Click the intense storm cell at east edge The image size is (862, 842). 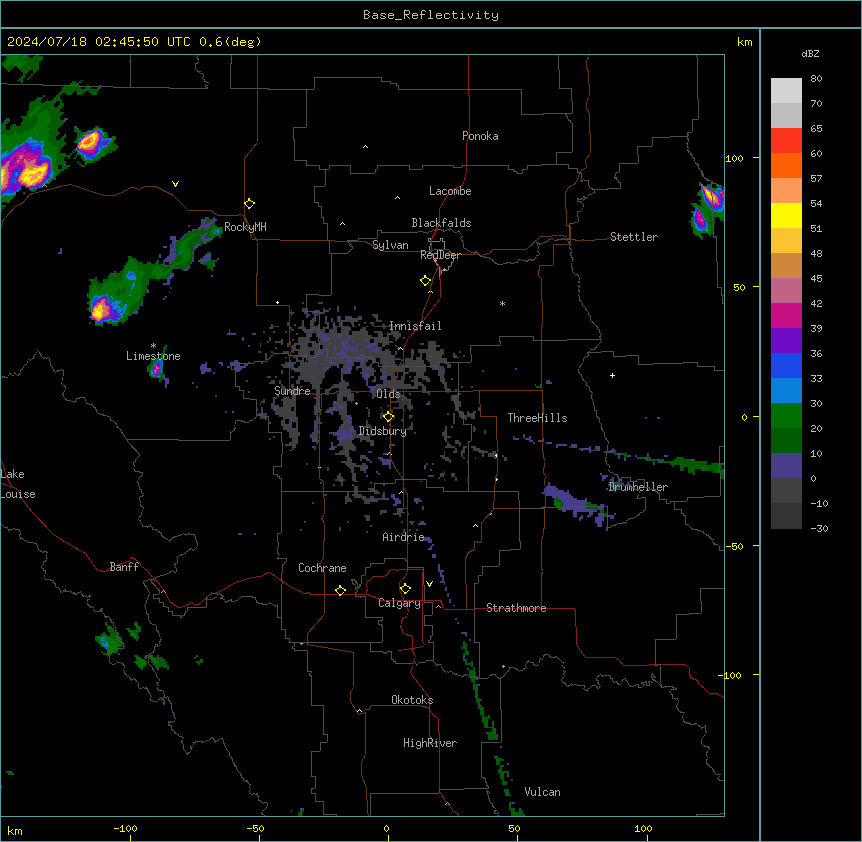711,197
